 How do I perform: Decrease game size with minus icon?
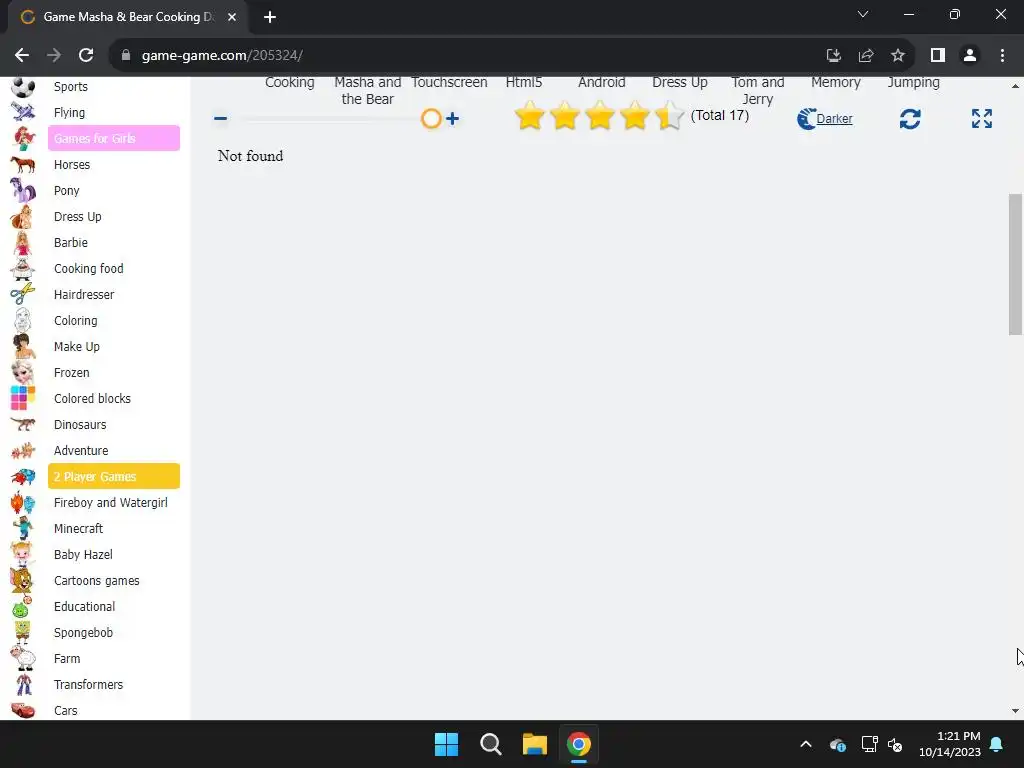coord(221,118)
